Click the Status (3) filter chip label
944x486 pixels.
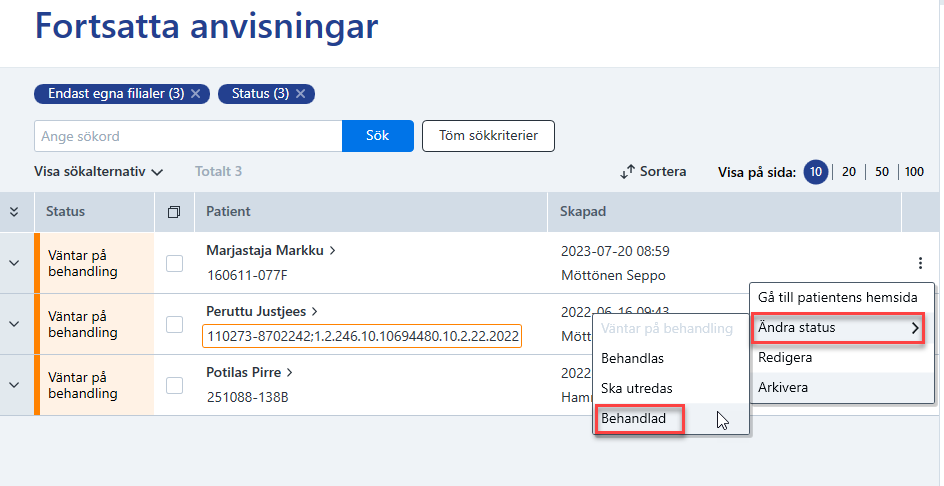pos(260,94)
